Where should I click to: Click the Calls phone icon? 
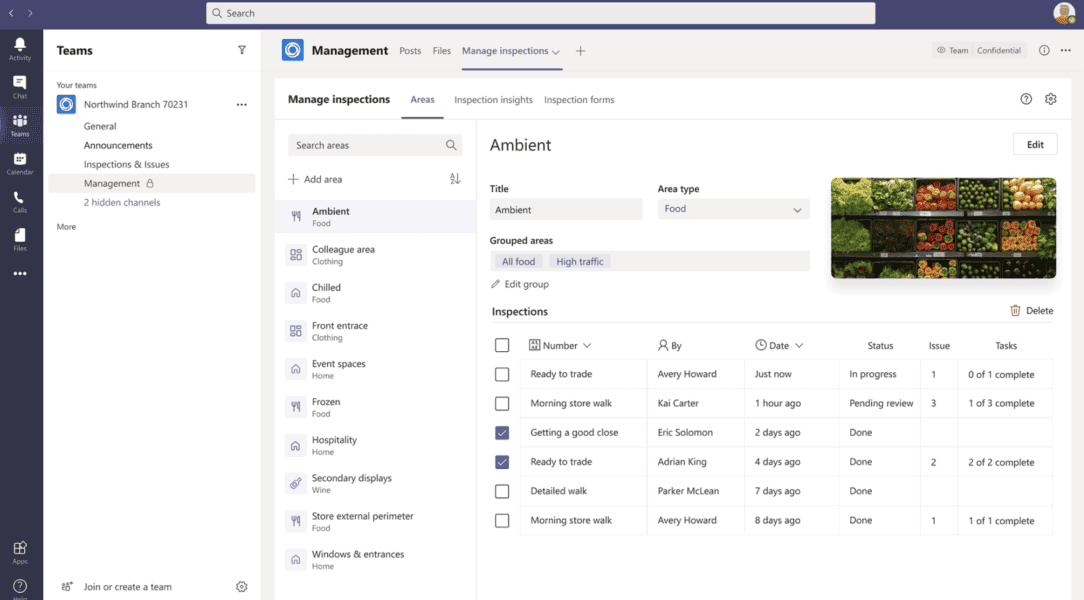pyautogui.click(x=20, y=200)
